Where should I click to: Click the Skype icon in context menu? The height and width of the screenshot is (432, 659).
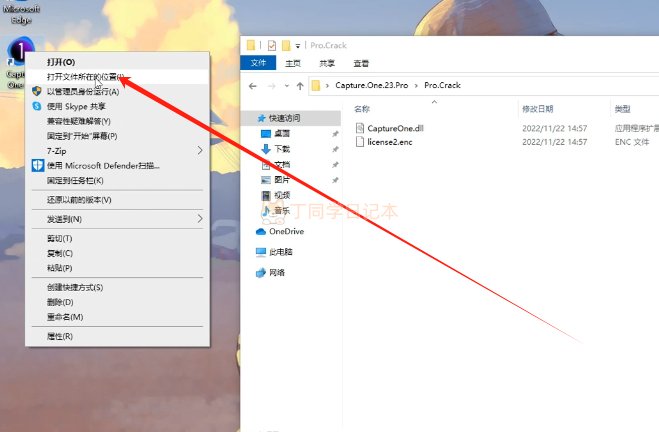point(37,106)
